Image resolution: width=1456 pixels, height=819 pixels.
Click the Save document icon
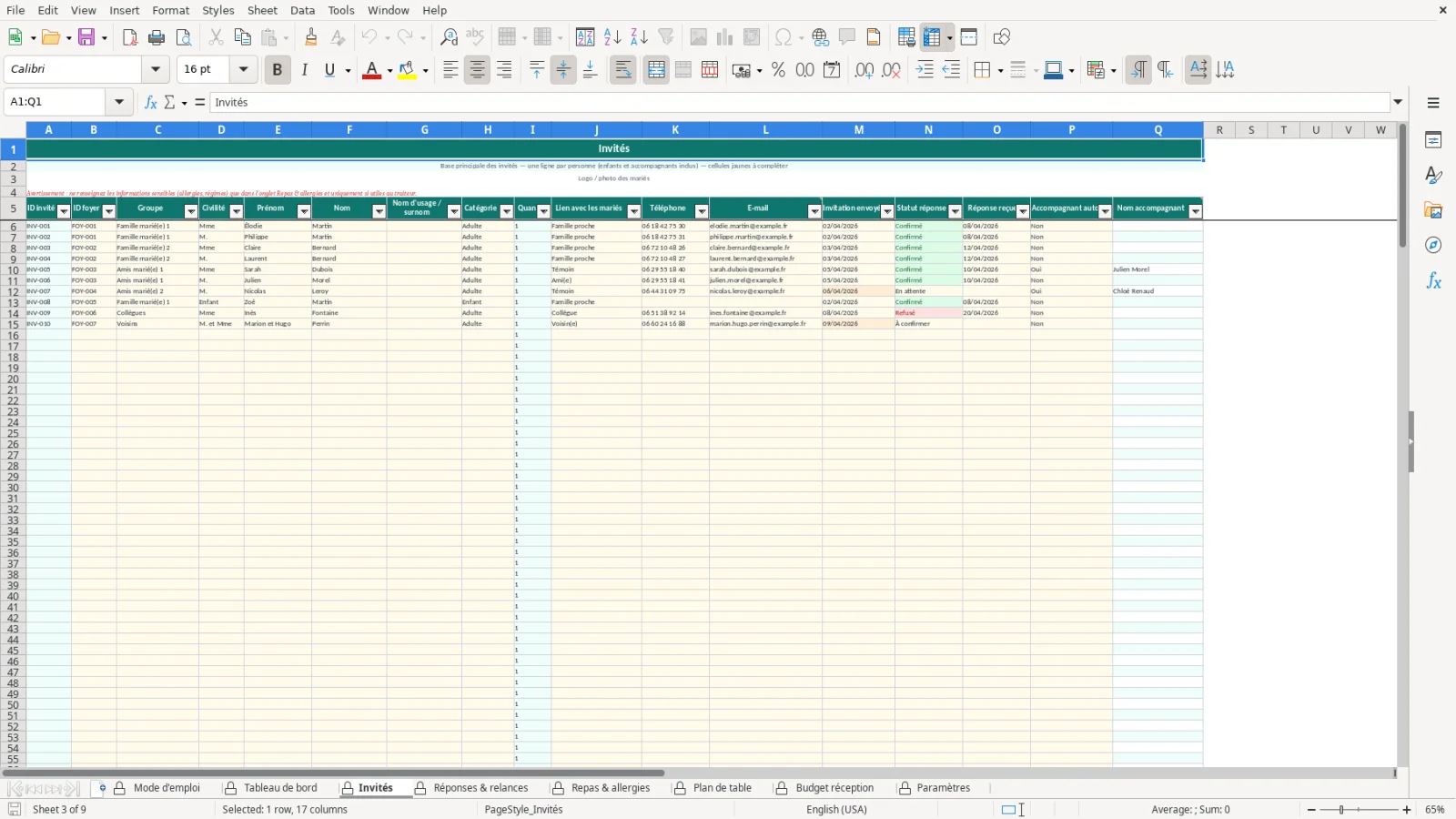point(87,37)
